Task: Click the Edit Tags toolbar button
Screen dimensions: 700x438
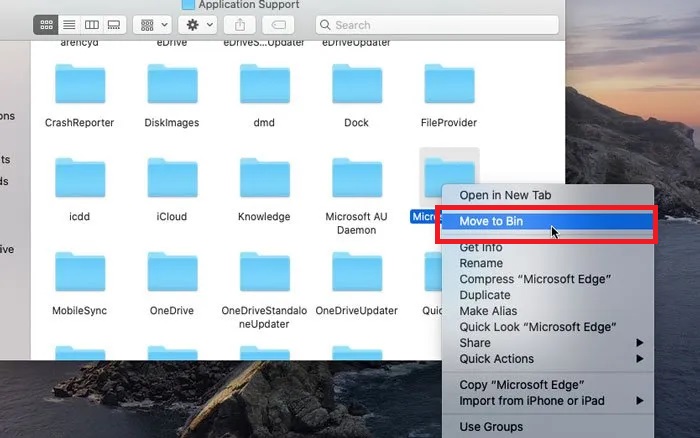Action: point(278,25)
